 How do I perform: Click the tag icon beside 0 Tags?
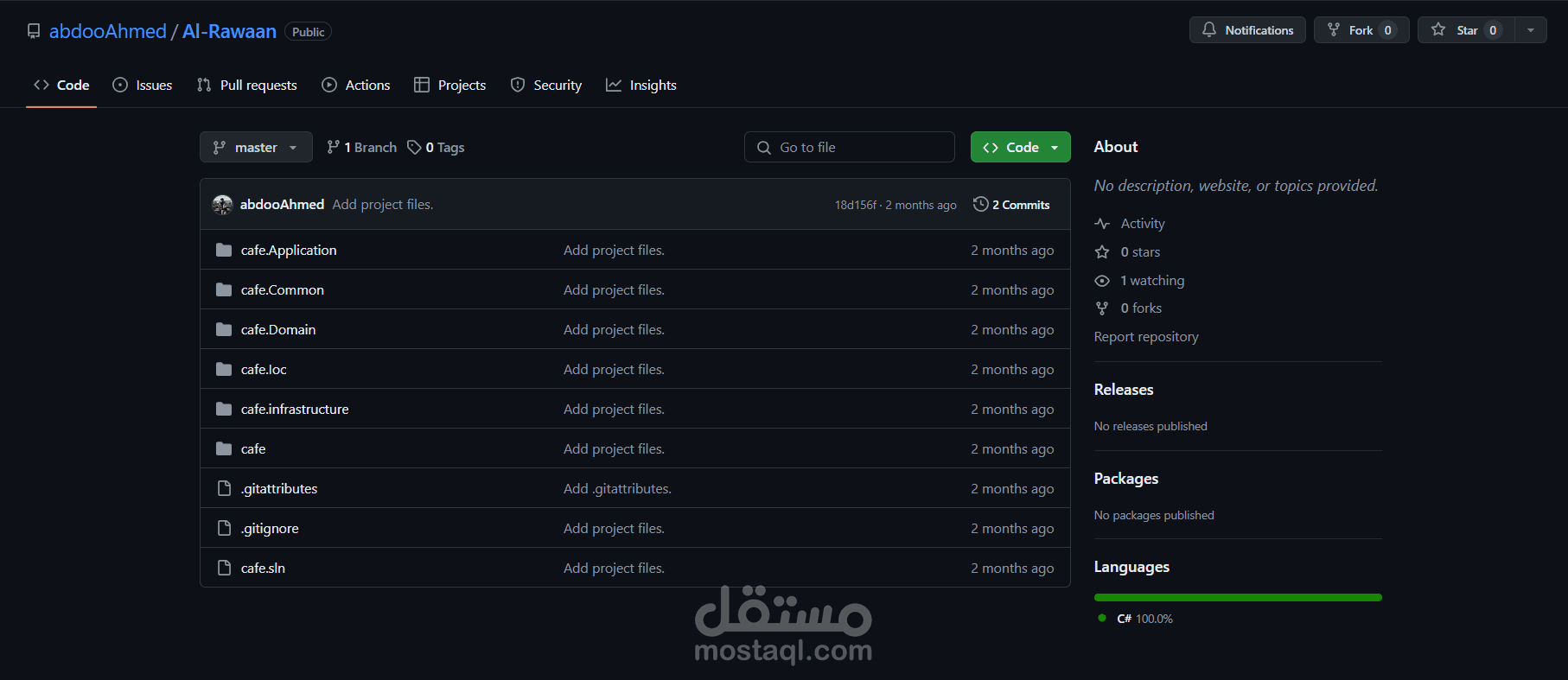pos(414,147)
